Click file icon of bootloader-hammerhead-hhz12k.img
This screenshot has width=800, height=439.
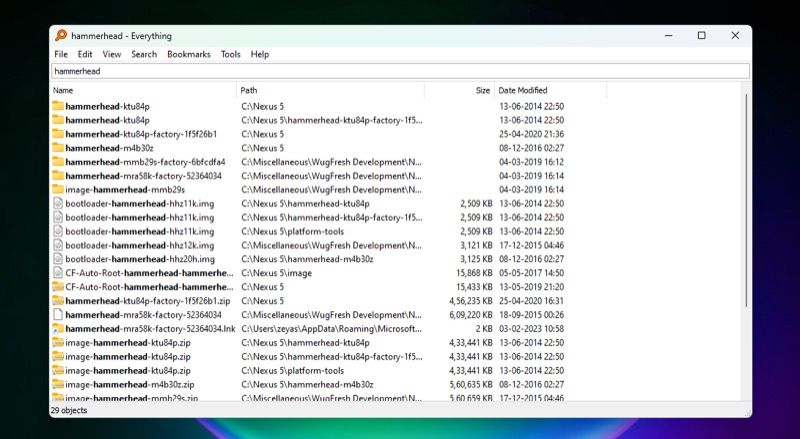click(58, 245)
